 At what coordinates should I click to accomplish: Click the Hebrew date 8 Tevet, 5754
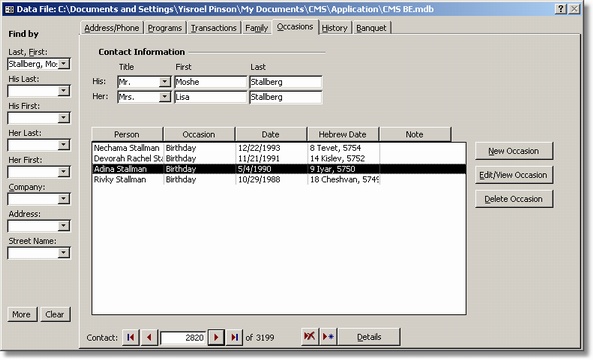[x=335, y=148]
